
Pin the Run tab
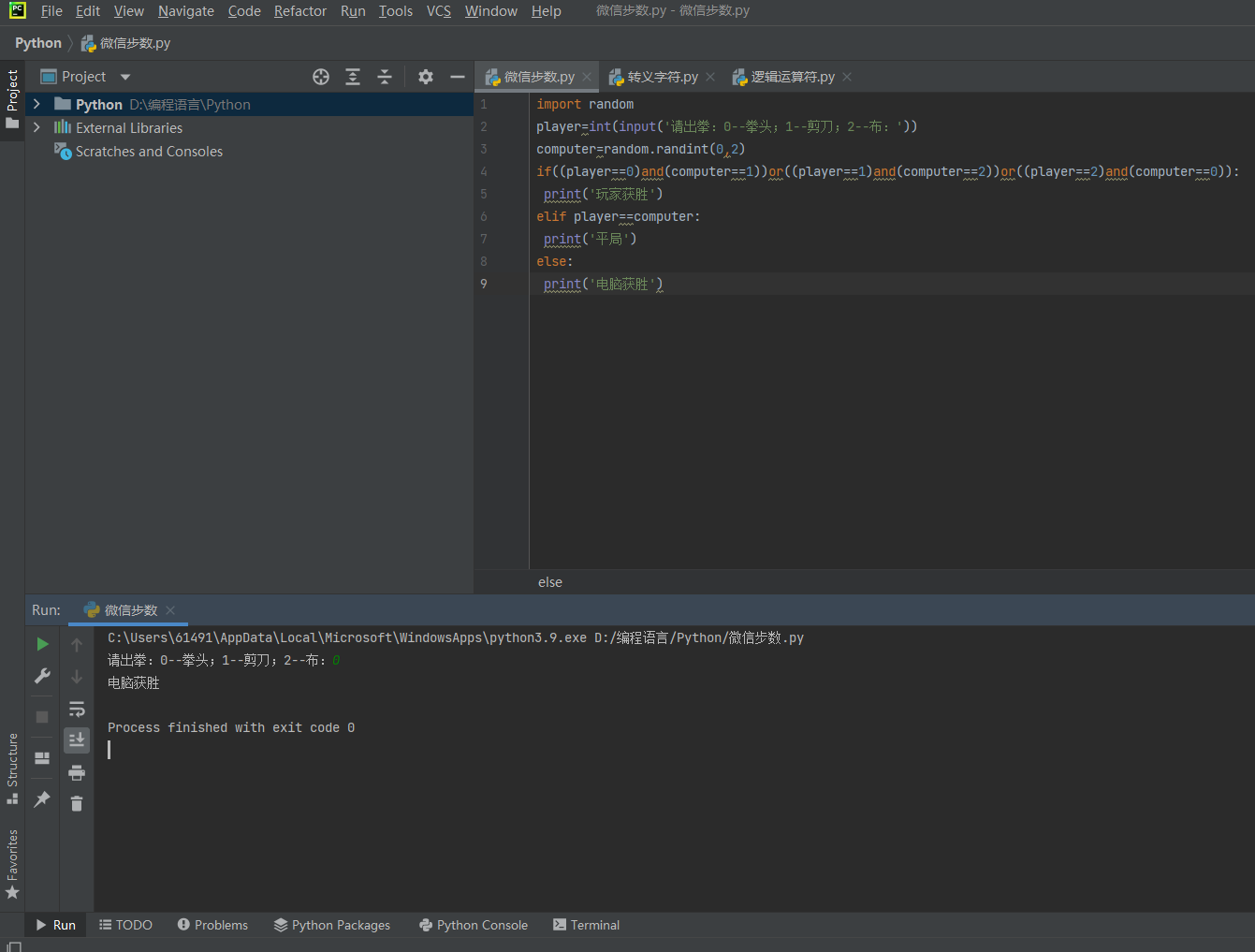(x=42, y=799)
